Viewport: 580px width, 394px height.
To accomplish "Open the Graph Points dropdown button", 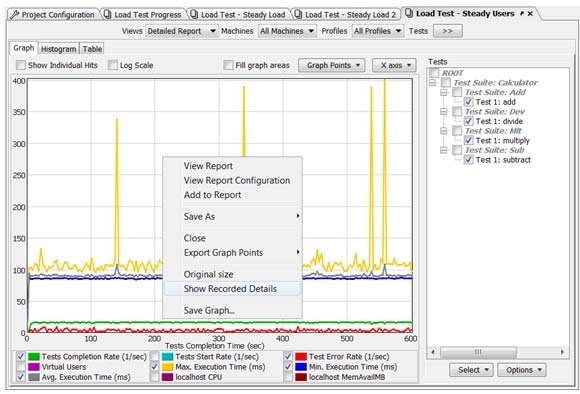I will pos(331,65).
